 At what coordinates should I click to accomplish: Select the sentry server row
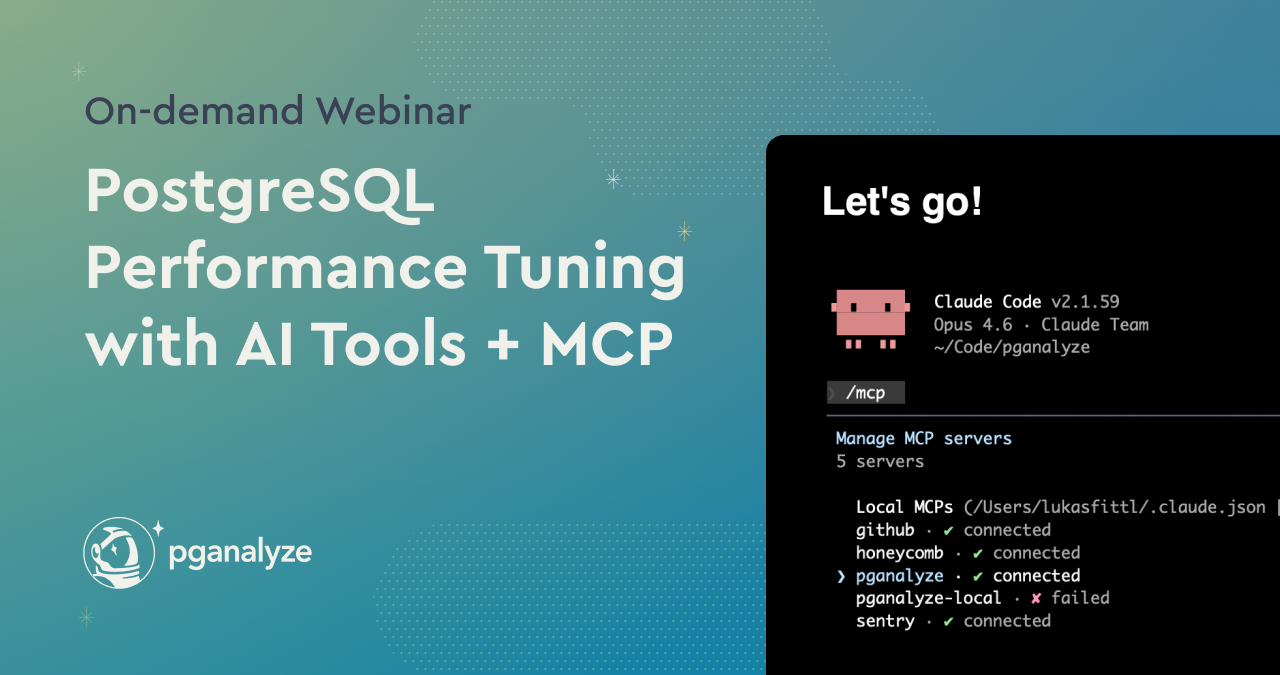pos(953,621)
